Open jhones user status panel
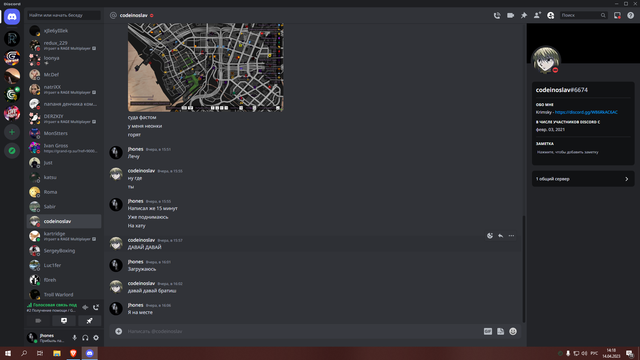Screen dimensions: 640x360 click(47, 338)
